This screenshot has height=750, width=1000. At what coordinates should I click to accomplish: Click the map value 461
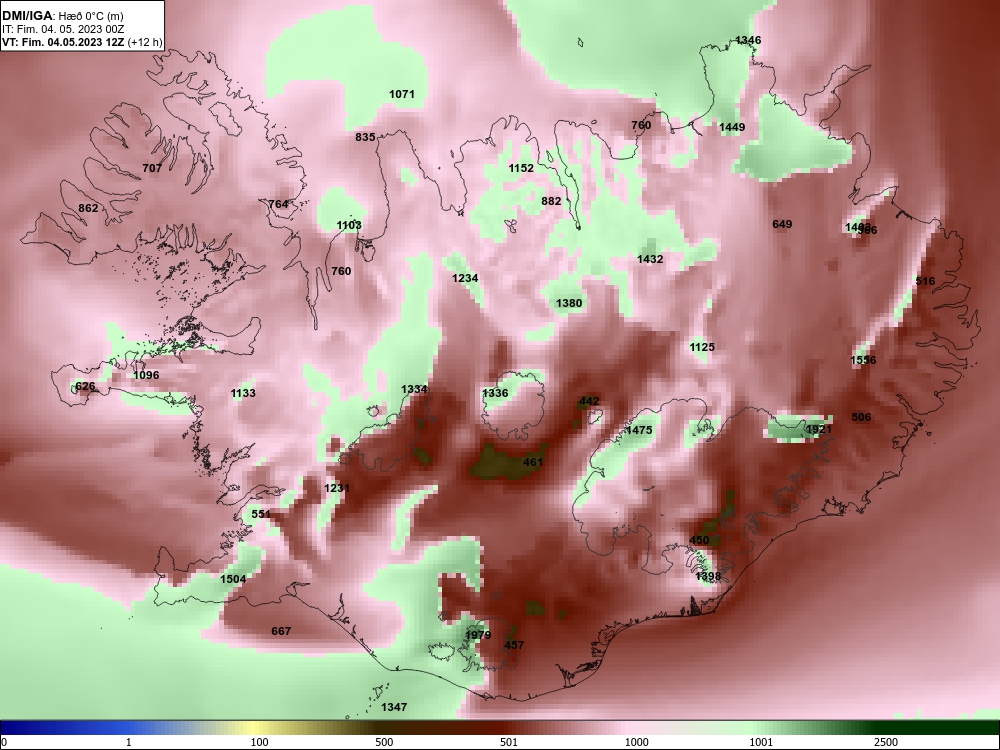(533, 462)
